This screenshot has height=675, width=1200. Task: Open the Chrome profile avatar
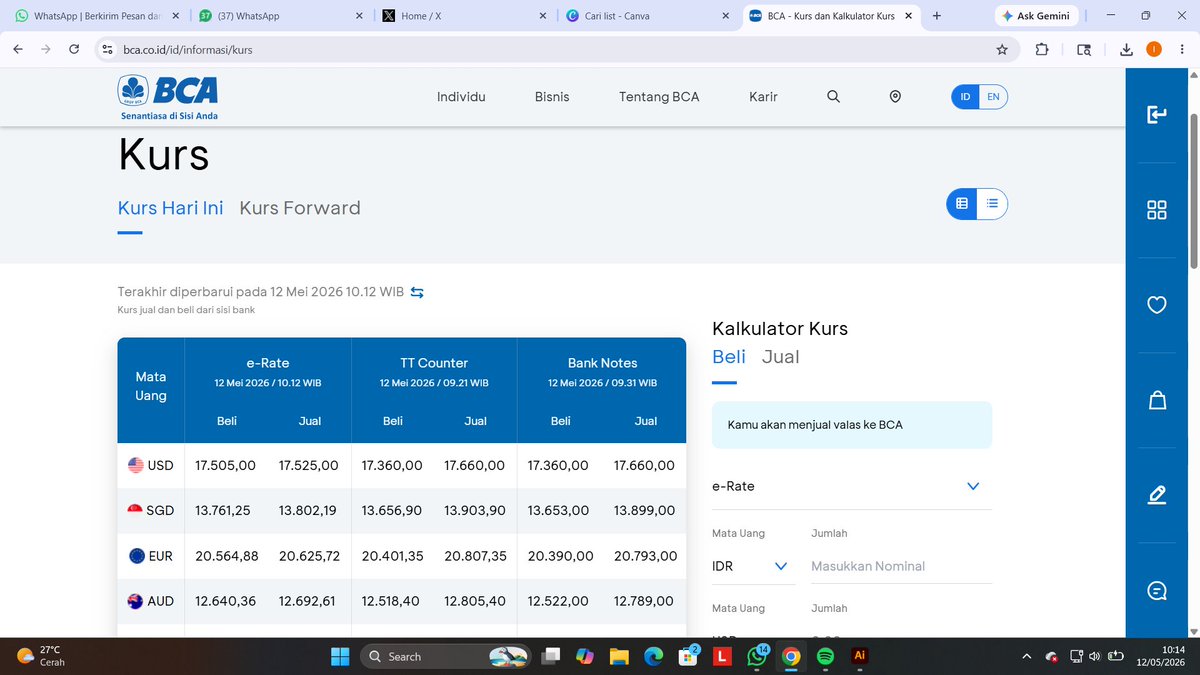click(1154, 49)
